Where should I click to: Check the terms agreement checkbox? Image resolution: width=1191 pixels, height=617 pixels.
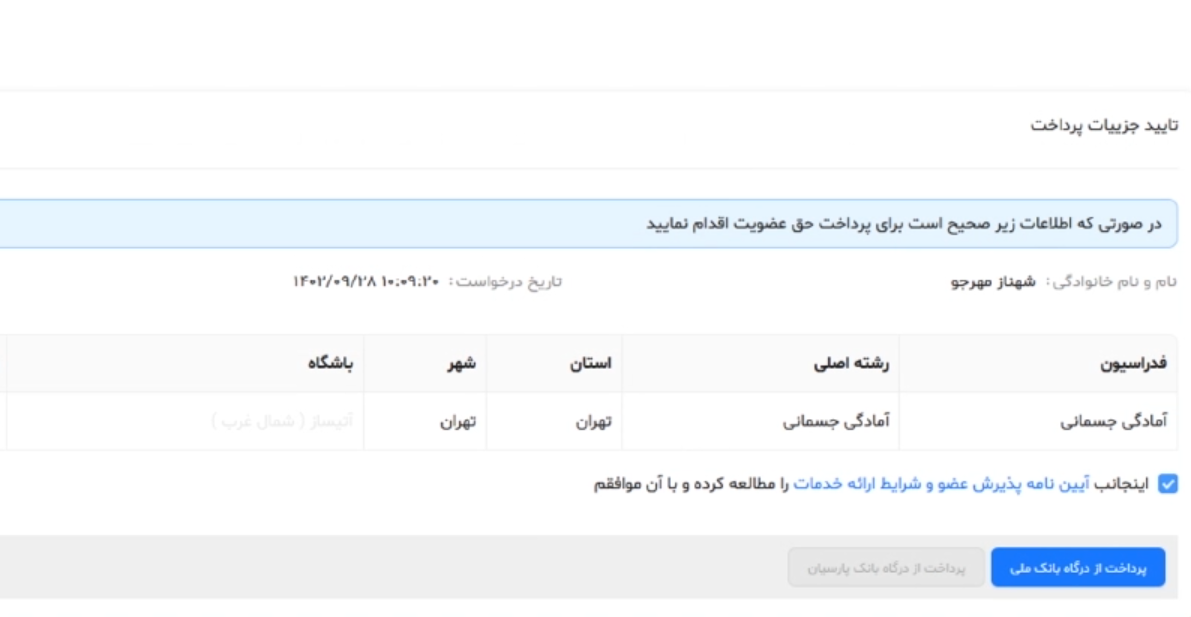(x=1167, y=485)
